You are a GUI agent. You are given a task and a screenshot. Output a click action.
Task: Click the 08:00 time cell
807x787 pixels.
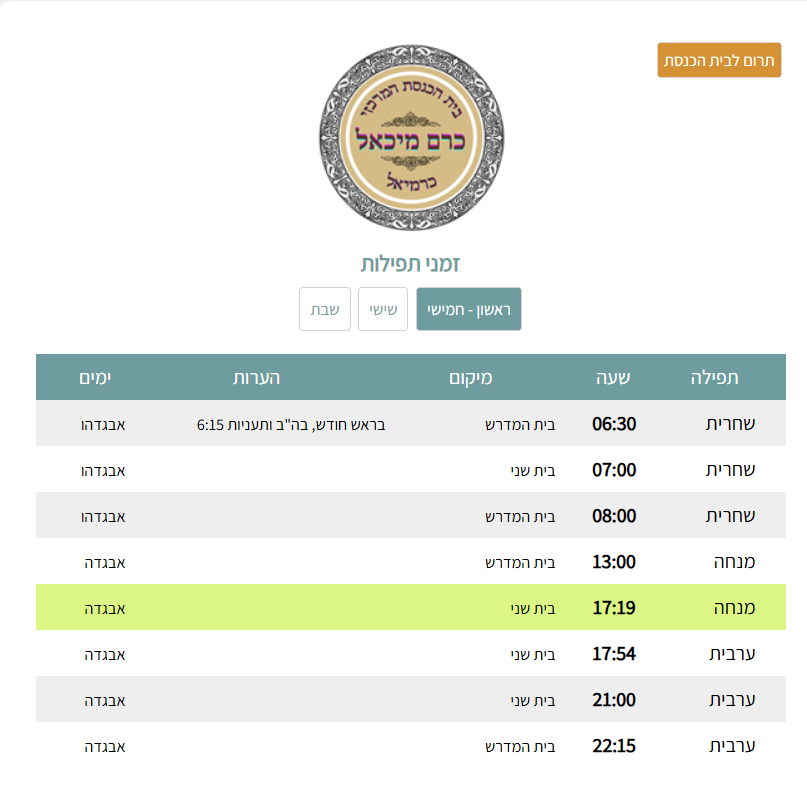614,516
